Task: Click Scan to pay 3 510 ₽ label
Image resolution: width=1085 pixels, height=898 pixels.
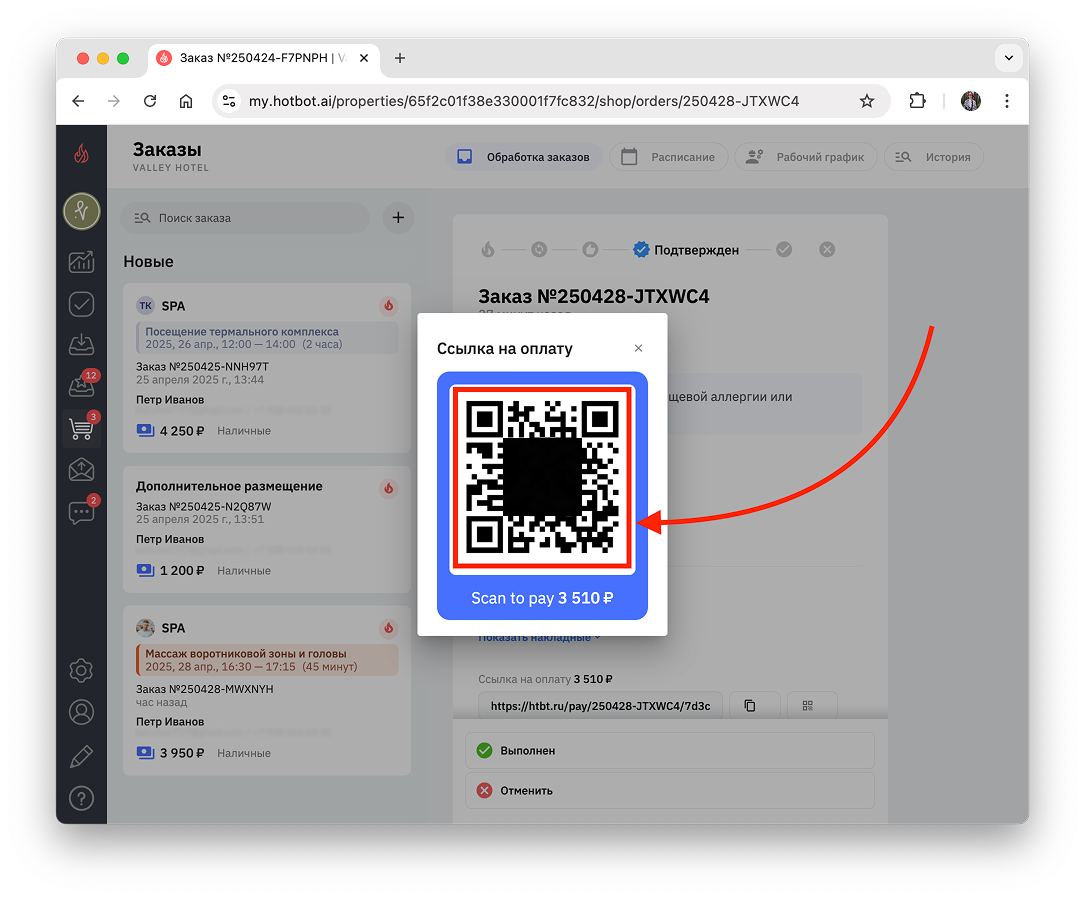Action: (542, 598)
